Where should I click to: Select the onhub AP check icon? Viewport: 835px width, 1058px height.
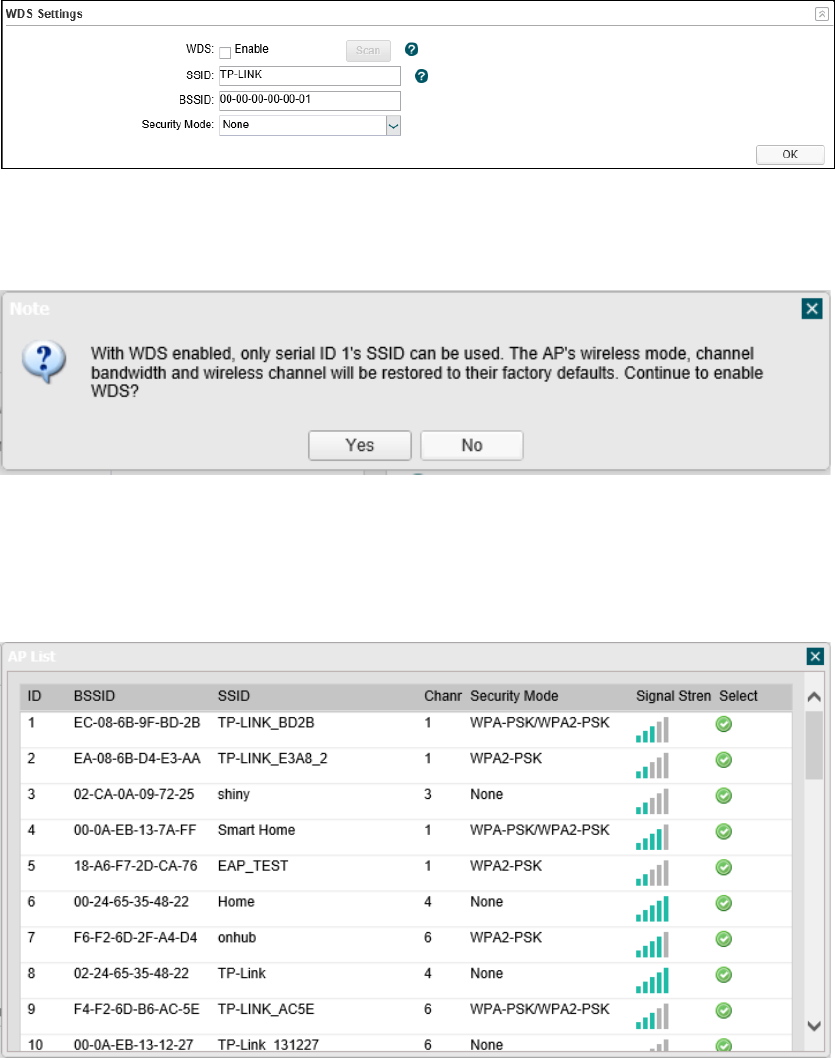[x=724, y=939]
